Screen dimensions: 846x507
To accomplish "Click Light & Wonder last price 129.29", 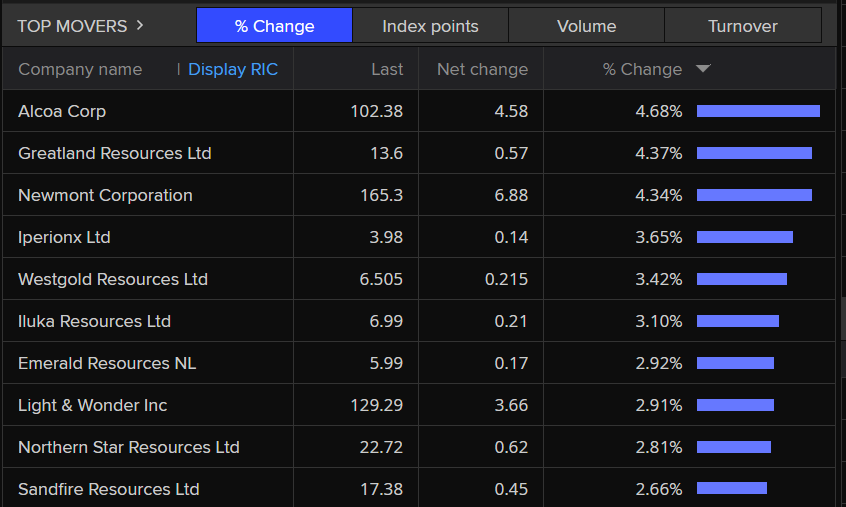I will [x=377, y=405].
